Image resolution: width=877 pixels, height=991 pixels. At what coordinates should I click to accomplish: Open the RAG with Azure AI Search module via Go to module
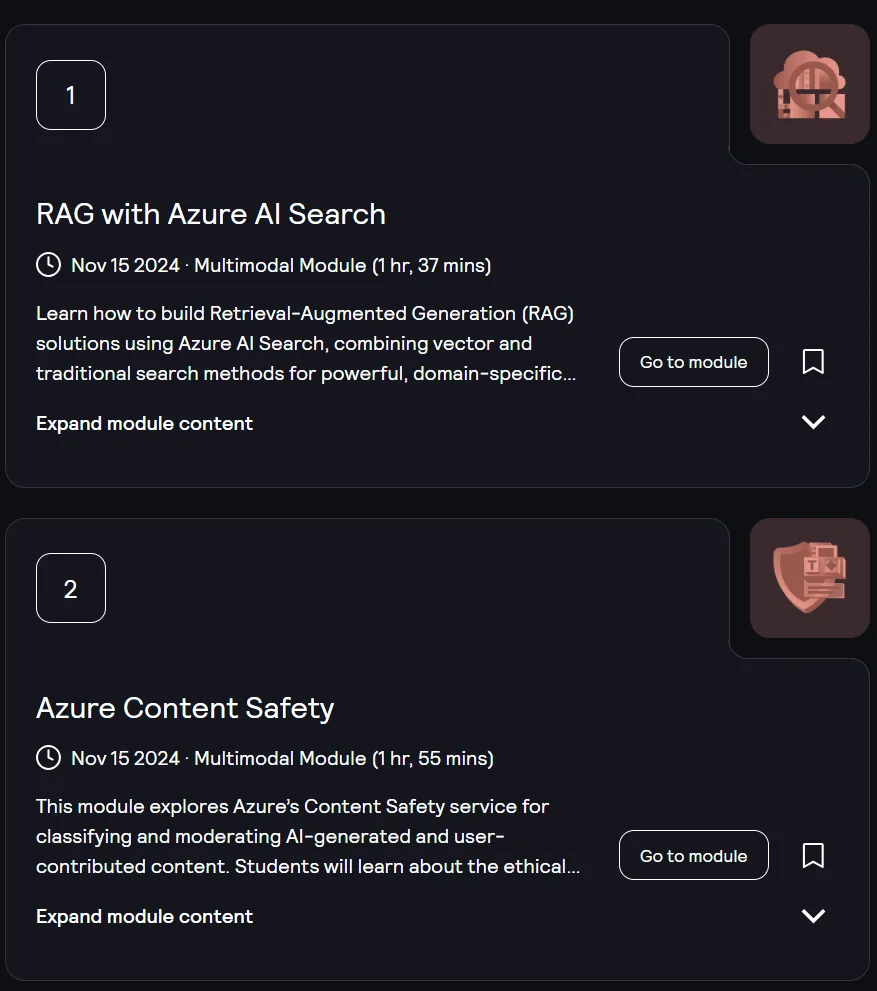[694, 362]
